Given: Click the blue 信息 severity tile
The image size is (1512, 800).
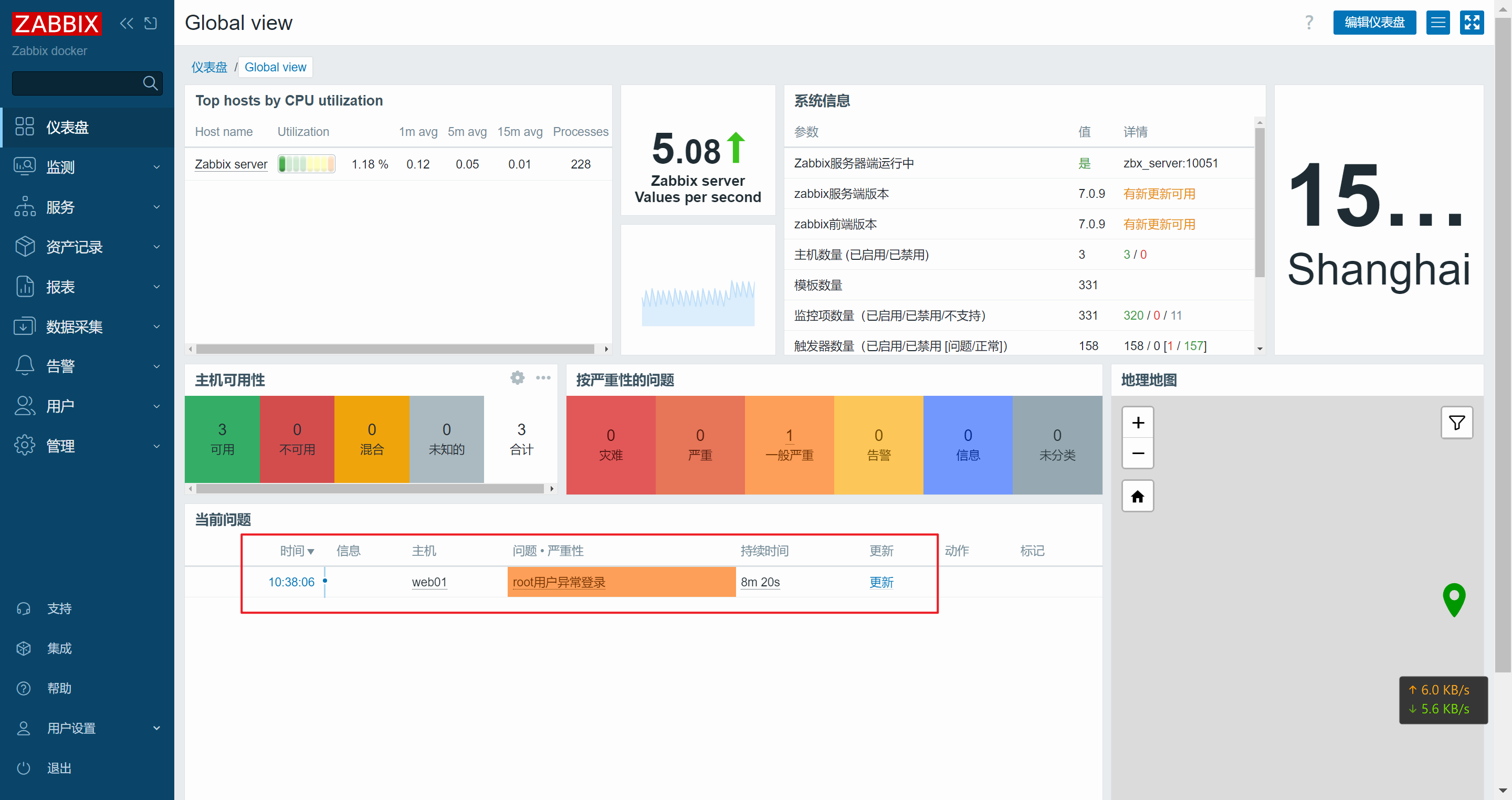Looking at the screenshot, I should click(x=968, y=445).
